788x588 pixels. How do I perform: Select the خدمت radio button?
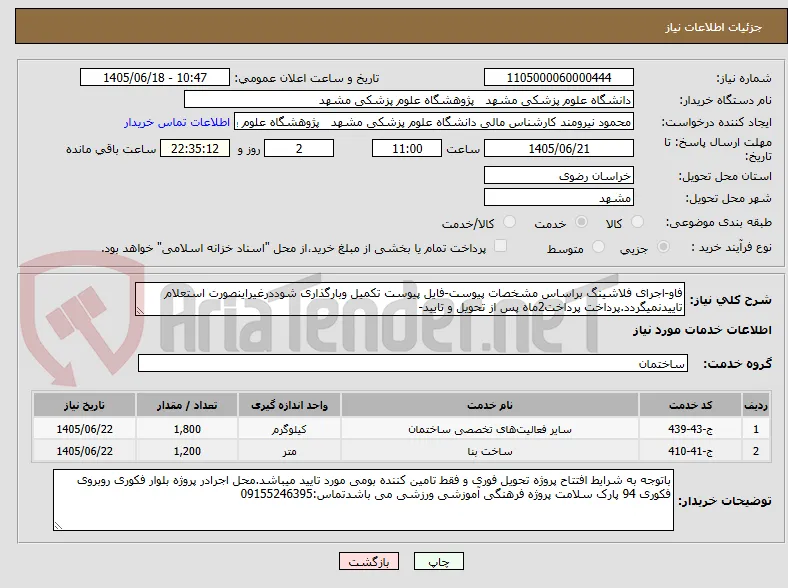click(x=581, y=222)
